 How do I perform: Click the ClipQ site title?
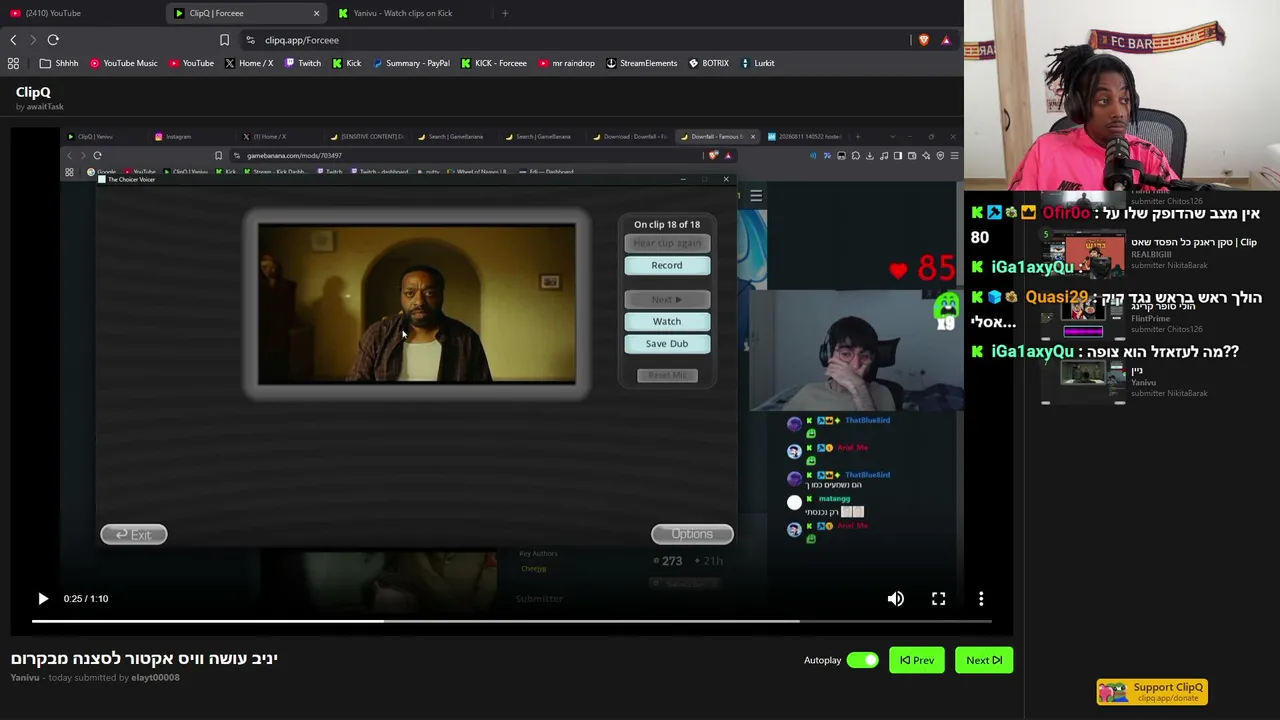(33, 92)
